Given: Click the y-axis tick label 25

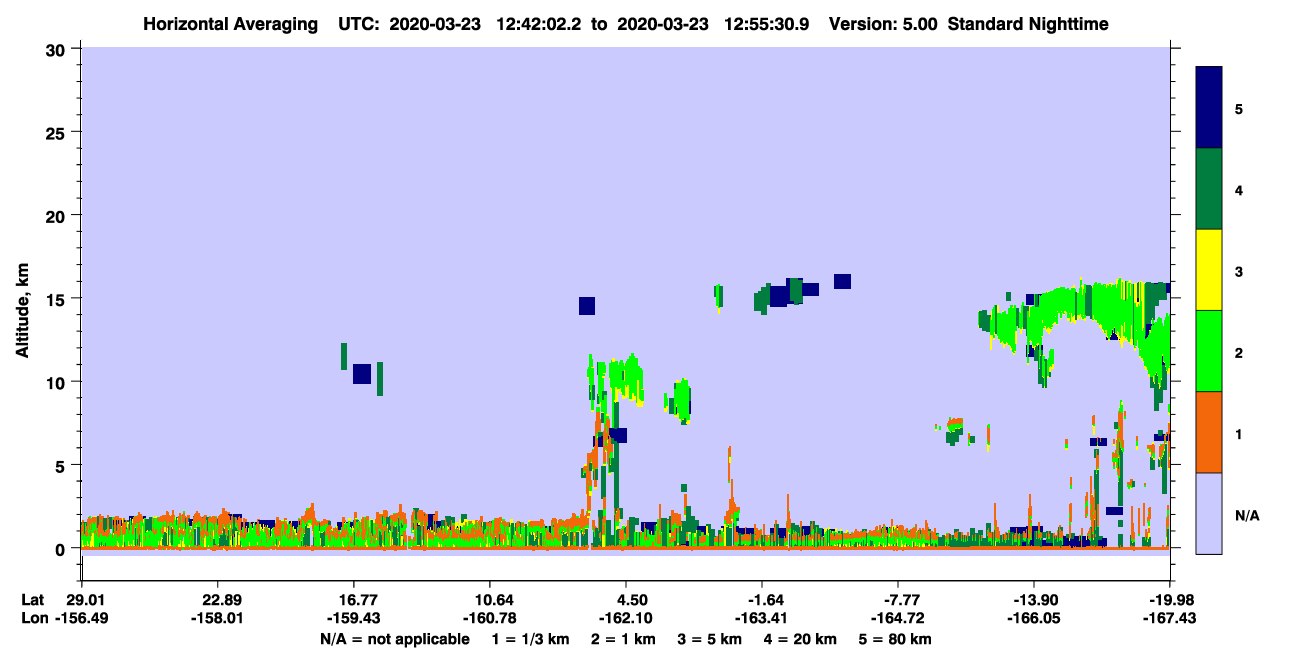Looking at the screenshot, I should click(58, 132).
